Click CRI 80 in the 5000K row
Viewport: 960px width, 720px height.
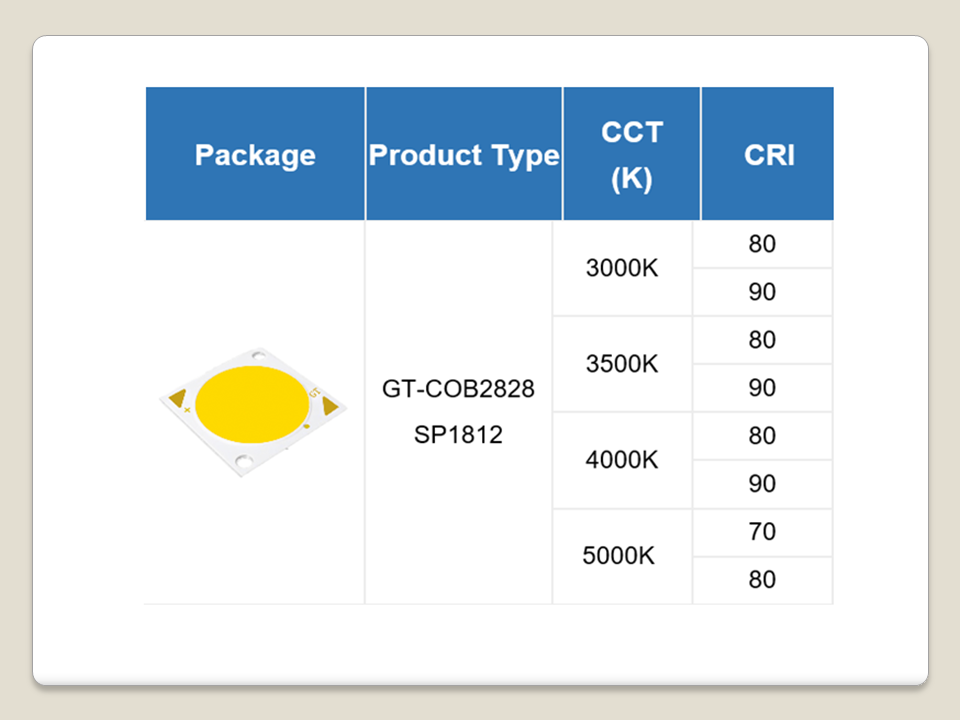tap(762, 580)
